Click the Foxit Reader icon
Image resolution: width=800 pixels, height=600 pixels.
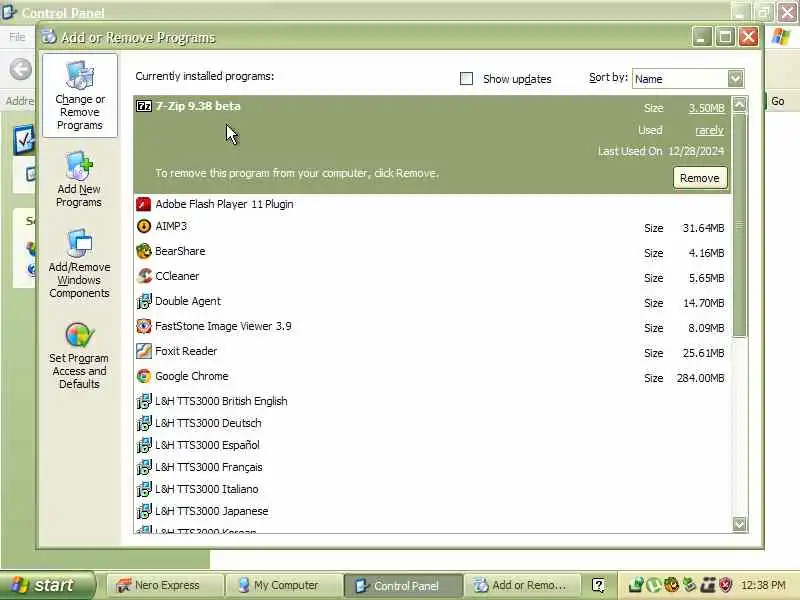(x=144, y=351)
